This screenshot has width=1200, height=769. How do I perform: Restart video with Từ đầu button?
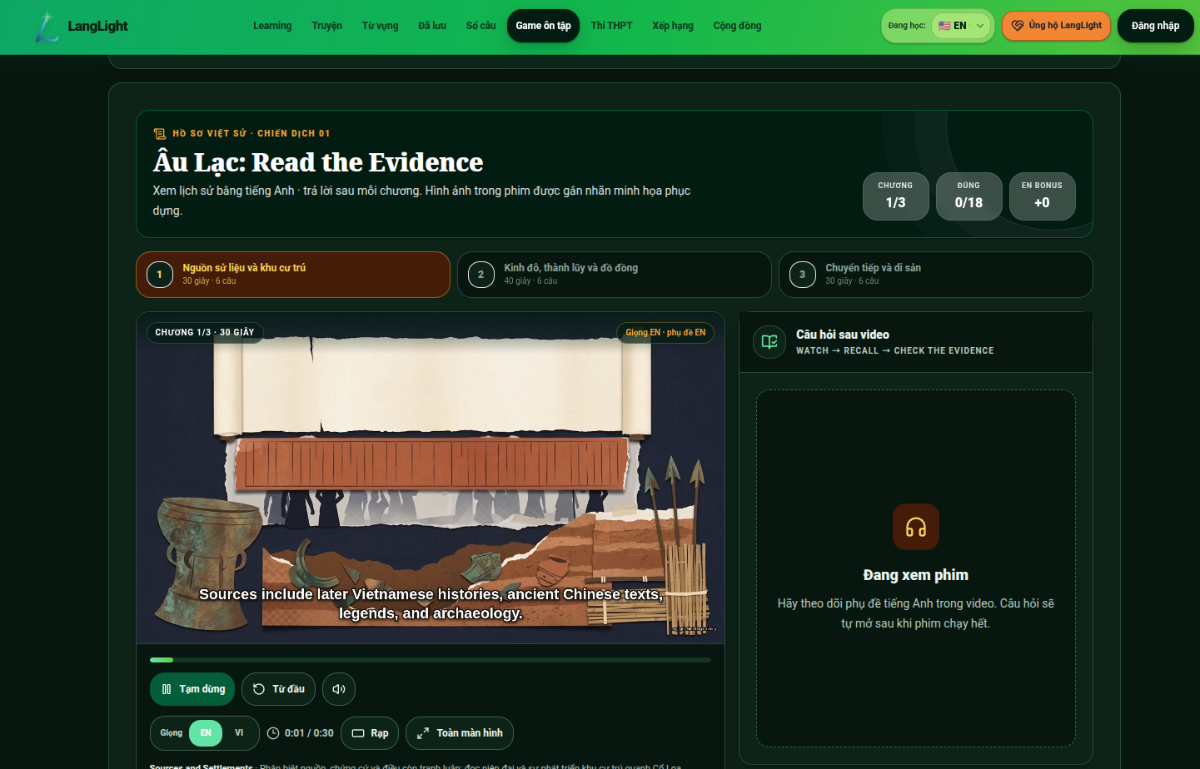point(279,689)
